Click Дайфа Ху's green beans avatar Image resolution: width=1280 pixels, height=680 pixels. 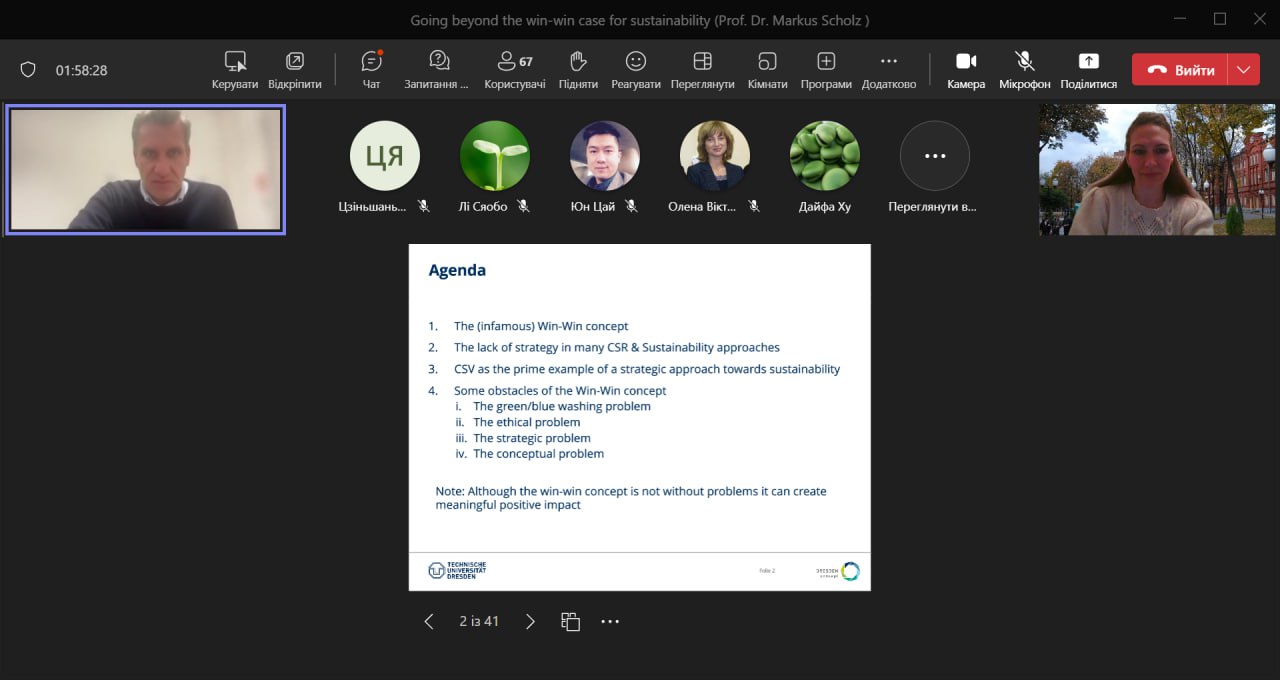(x=825, y=155)
